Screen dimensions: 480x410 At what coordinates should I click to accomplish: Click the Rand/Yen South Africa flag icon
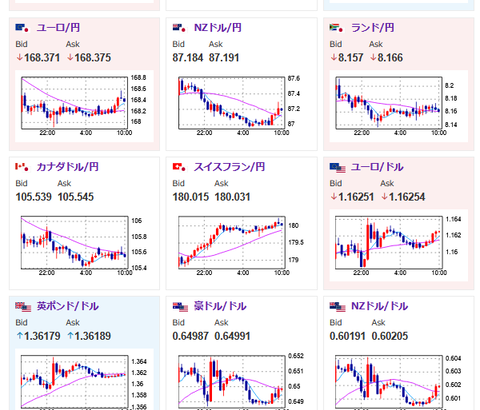337,28
